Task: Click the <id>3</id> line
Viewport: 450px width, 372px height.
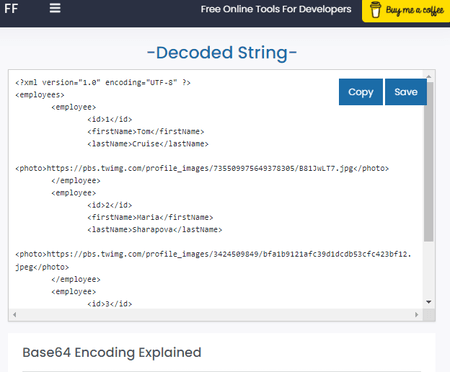Action: pos(110,304)
